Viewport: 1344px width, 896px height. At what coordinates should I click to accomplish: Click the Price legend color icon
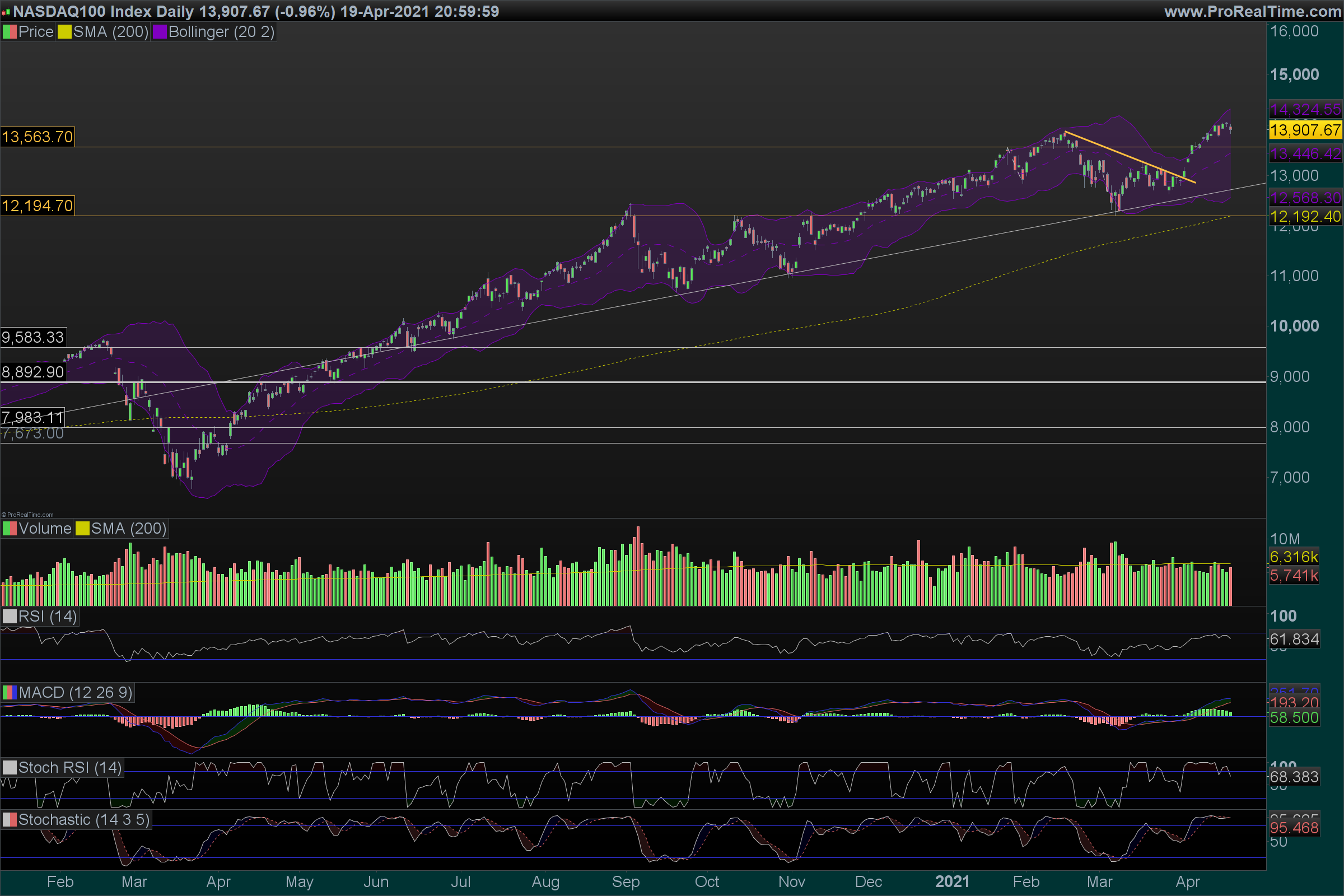[10, 32]
